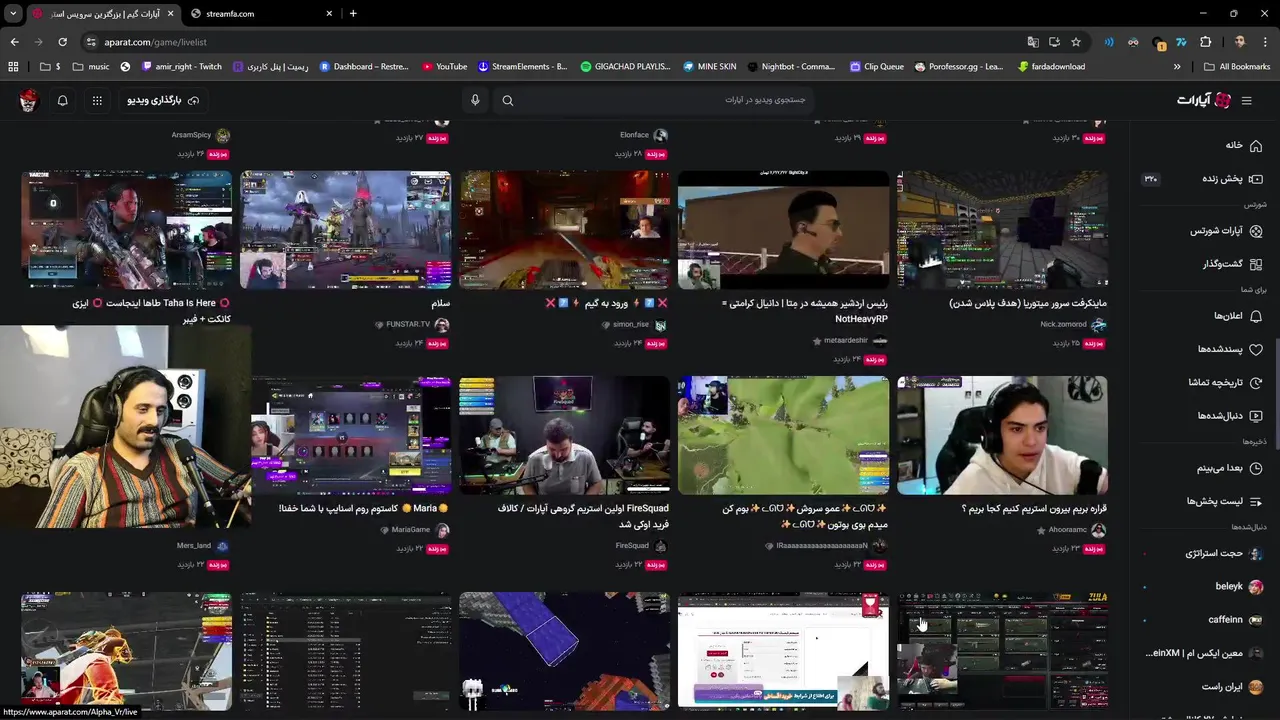Viewport: 1280px width, 720px height.
Task: Open followed channel حجت استراتژی
Action: point(1223,553)
